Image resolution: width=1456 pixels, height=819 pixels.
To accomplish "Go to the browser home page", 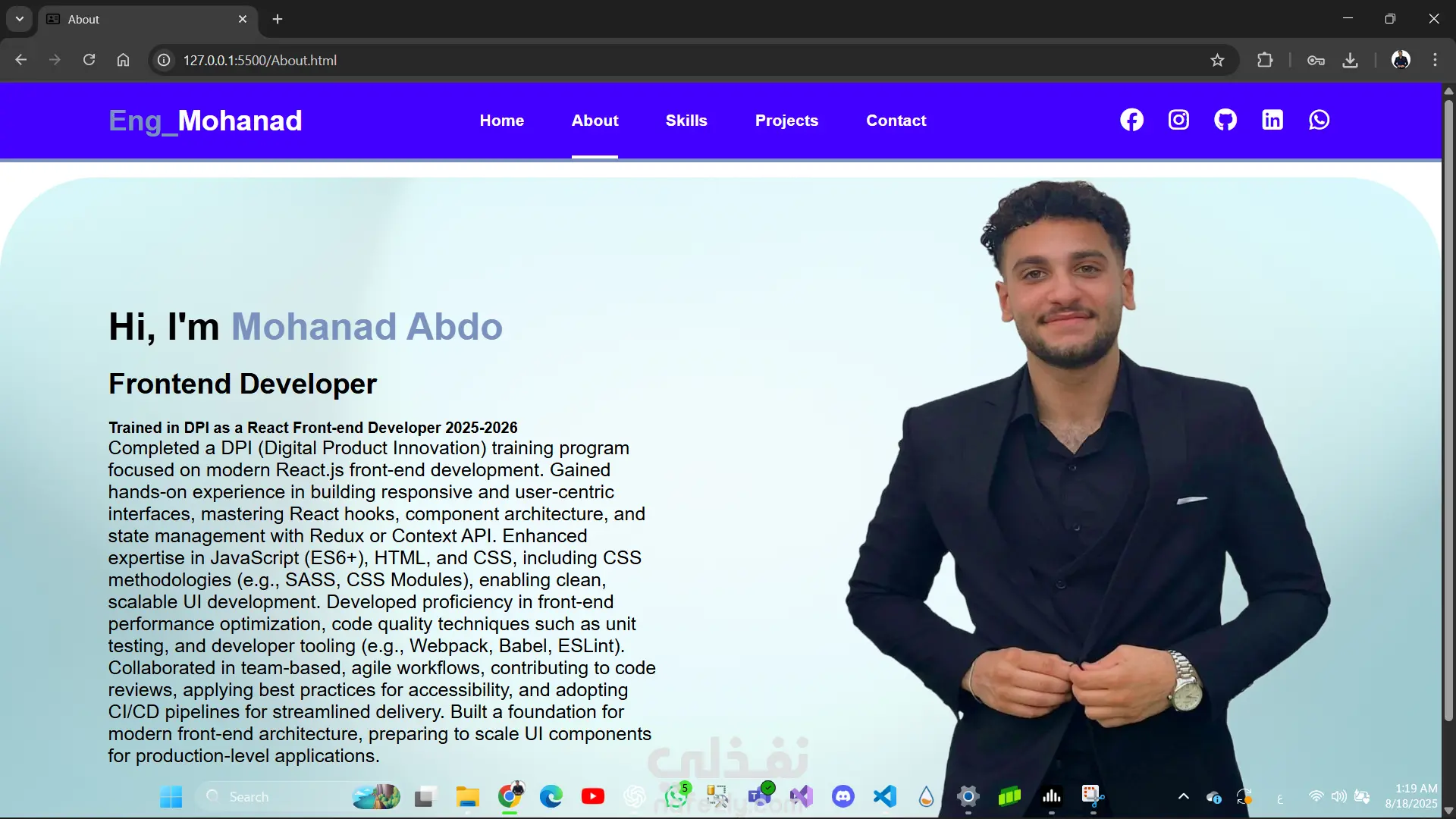I will click(x=123, y=61).
